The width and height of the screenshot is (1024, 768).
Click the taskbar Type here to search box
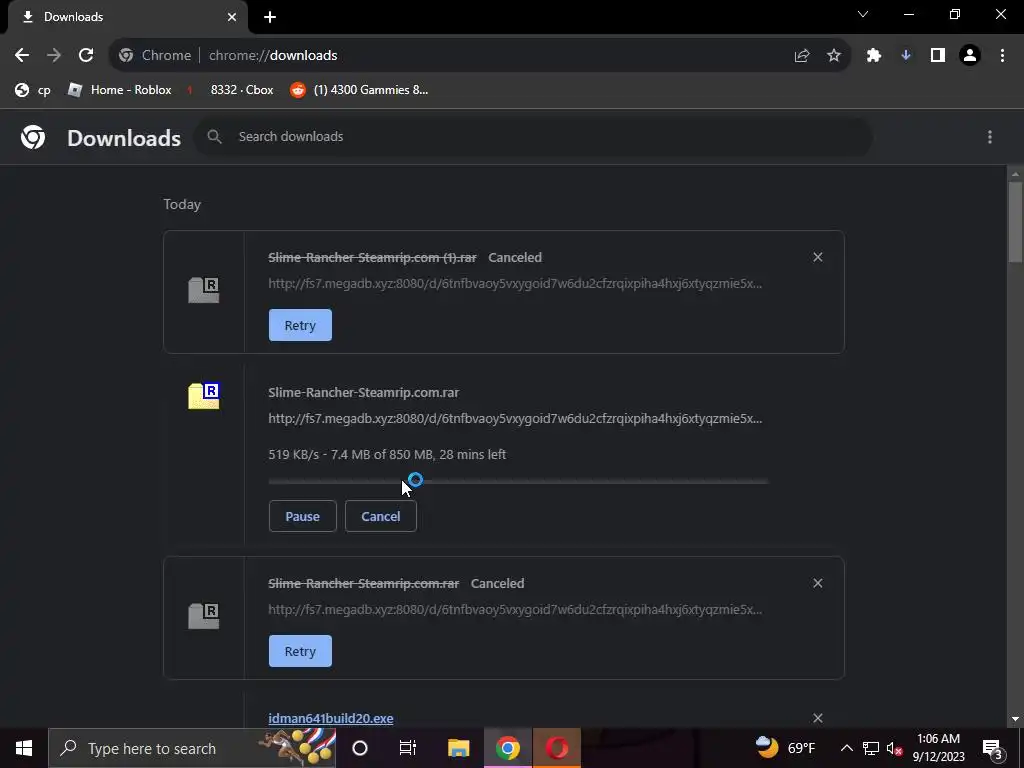(192, 748)
